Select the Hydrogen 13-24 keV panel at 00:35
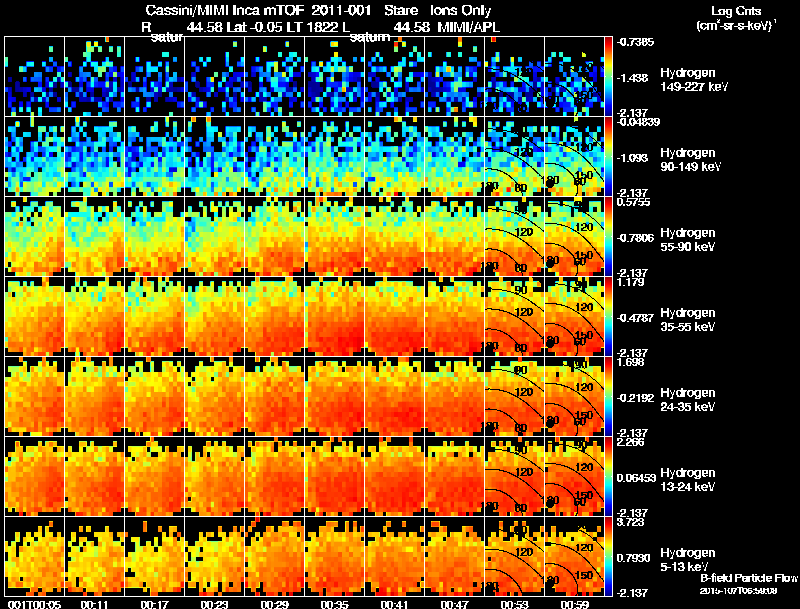The height and width of the screenshot is (609, 800). pyautogui.click(x=335, y=477)
